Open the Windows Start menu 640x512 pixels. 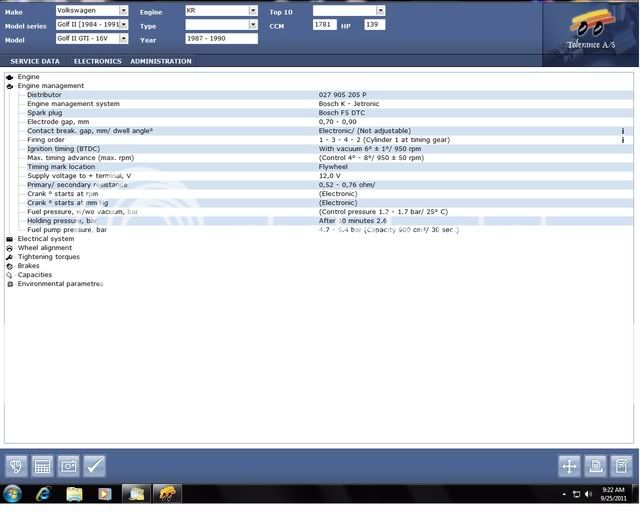(x=12, y=494)
